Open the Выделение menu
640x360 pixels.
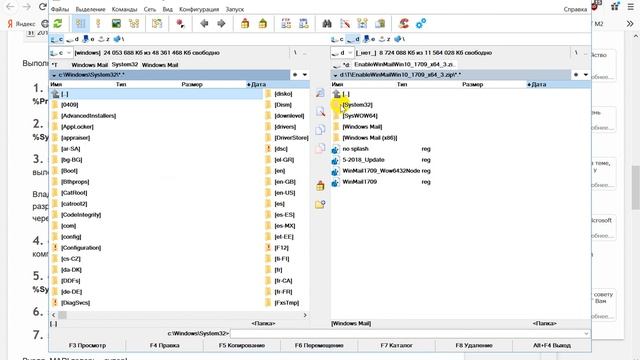91,9
